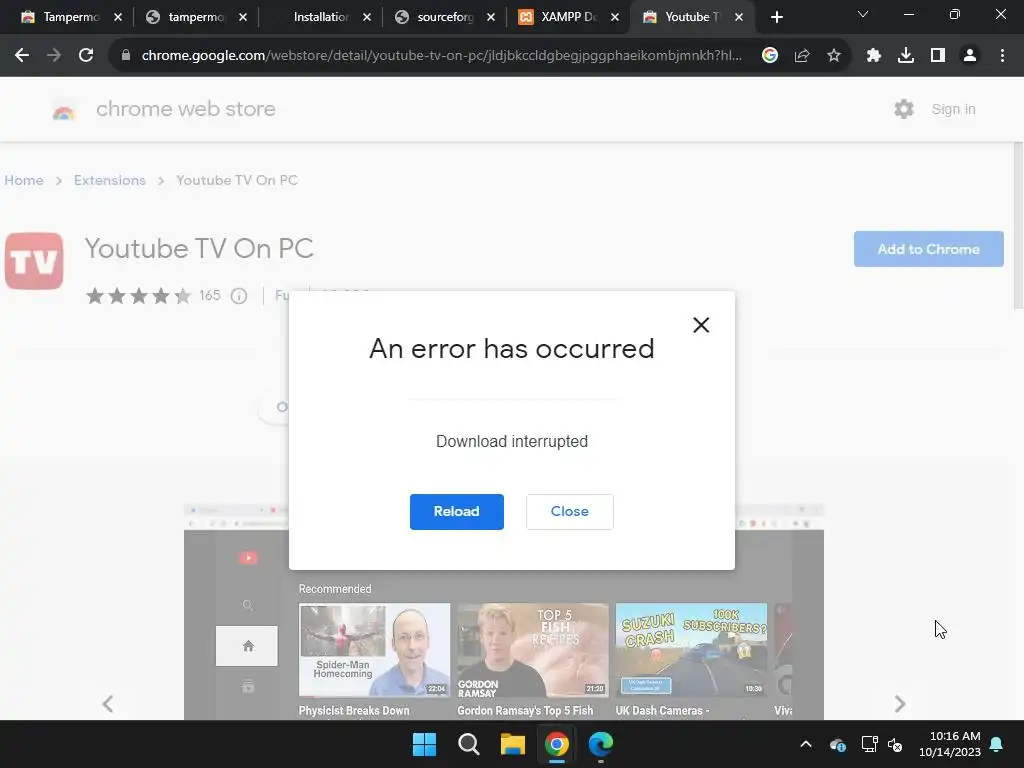Image resolution: width=1024 pixels, height=768 pixels.
Task: Click the muted volume tray icon
Action: pyautogui.click(x=895, y=744)
